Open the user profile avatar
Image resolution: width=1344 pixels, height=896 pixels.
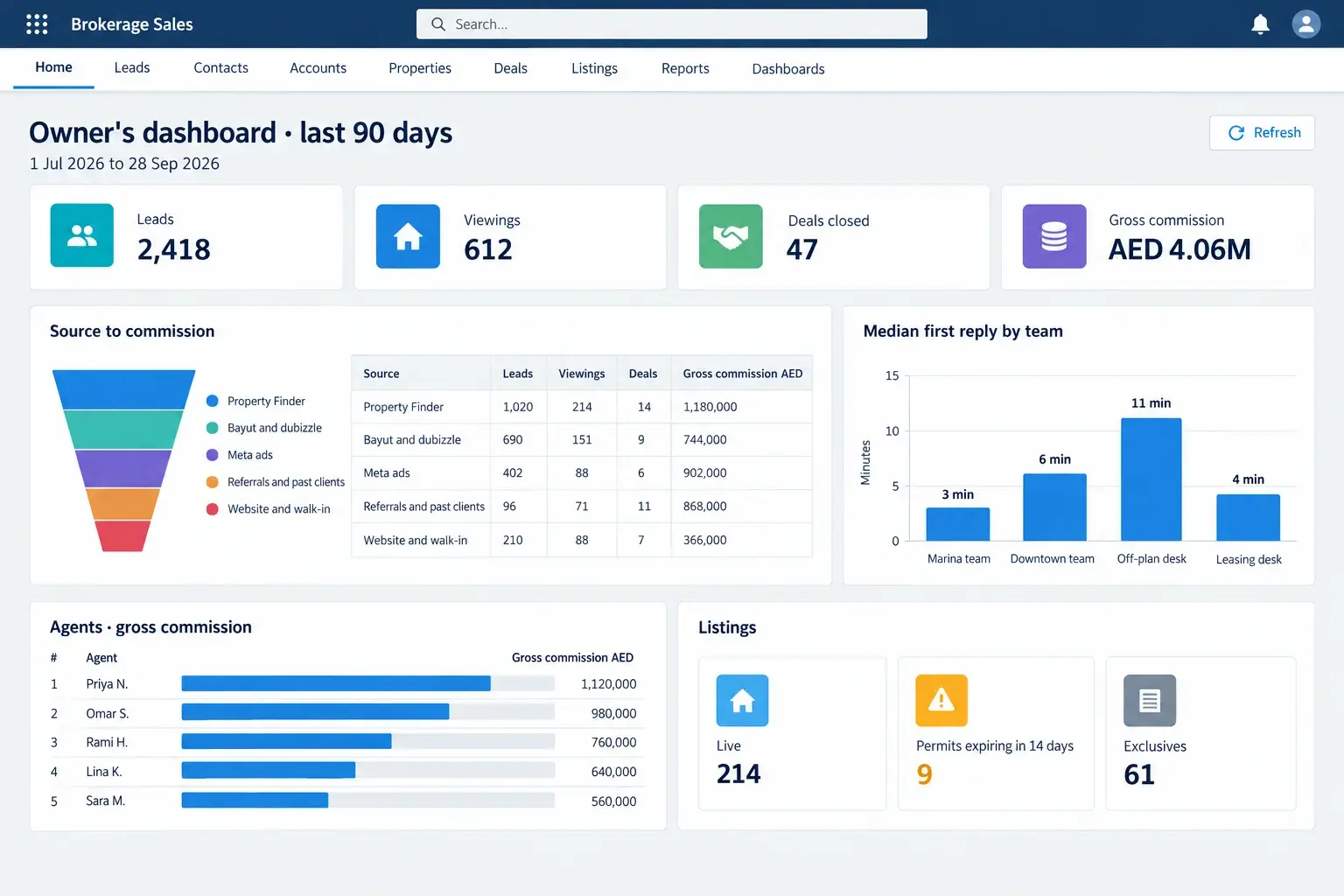[1306, 24]
